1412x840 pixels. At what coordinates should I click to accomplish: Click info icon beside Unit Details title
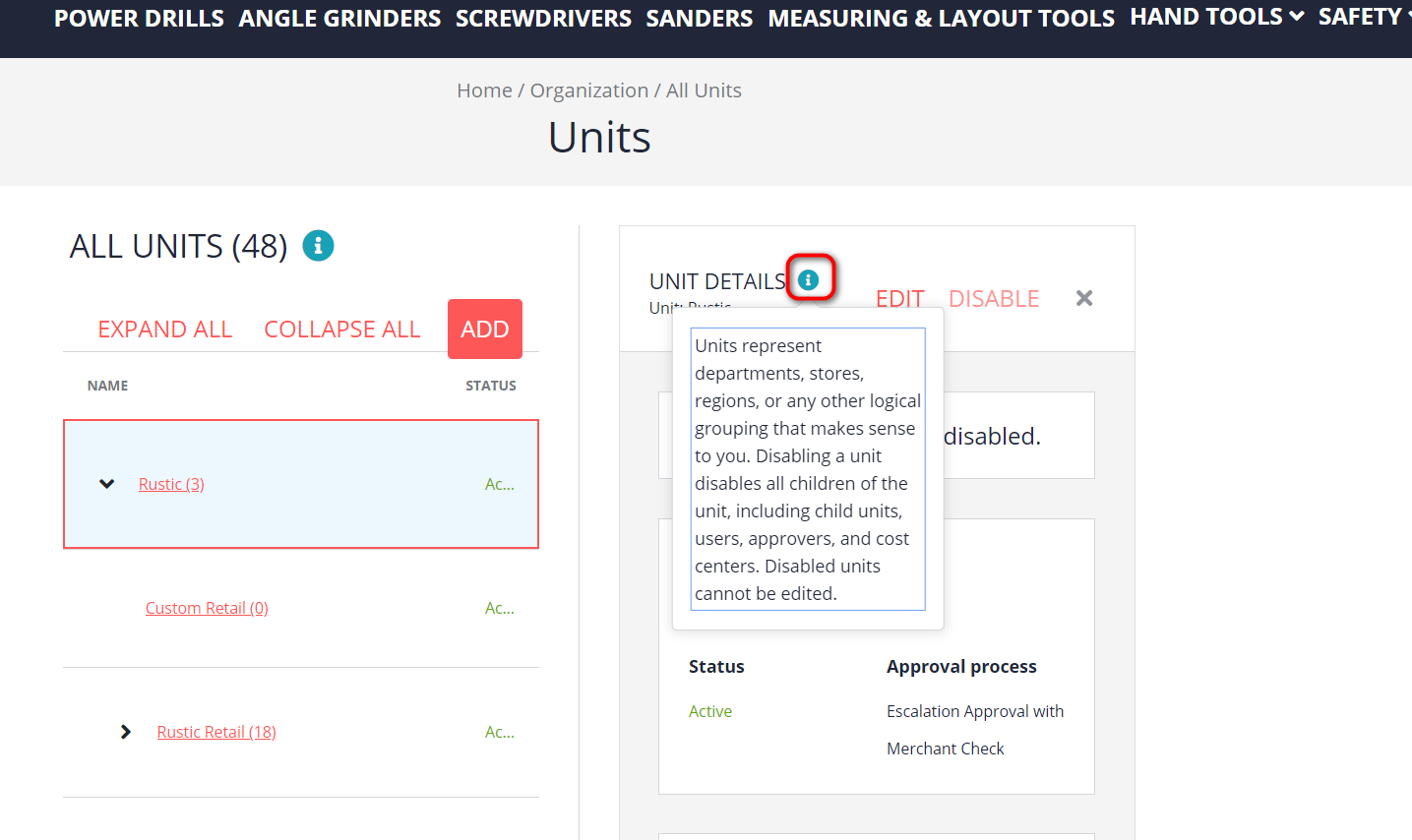809,280
